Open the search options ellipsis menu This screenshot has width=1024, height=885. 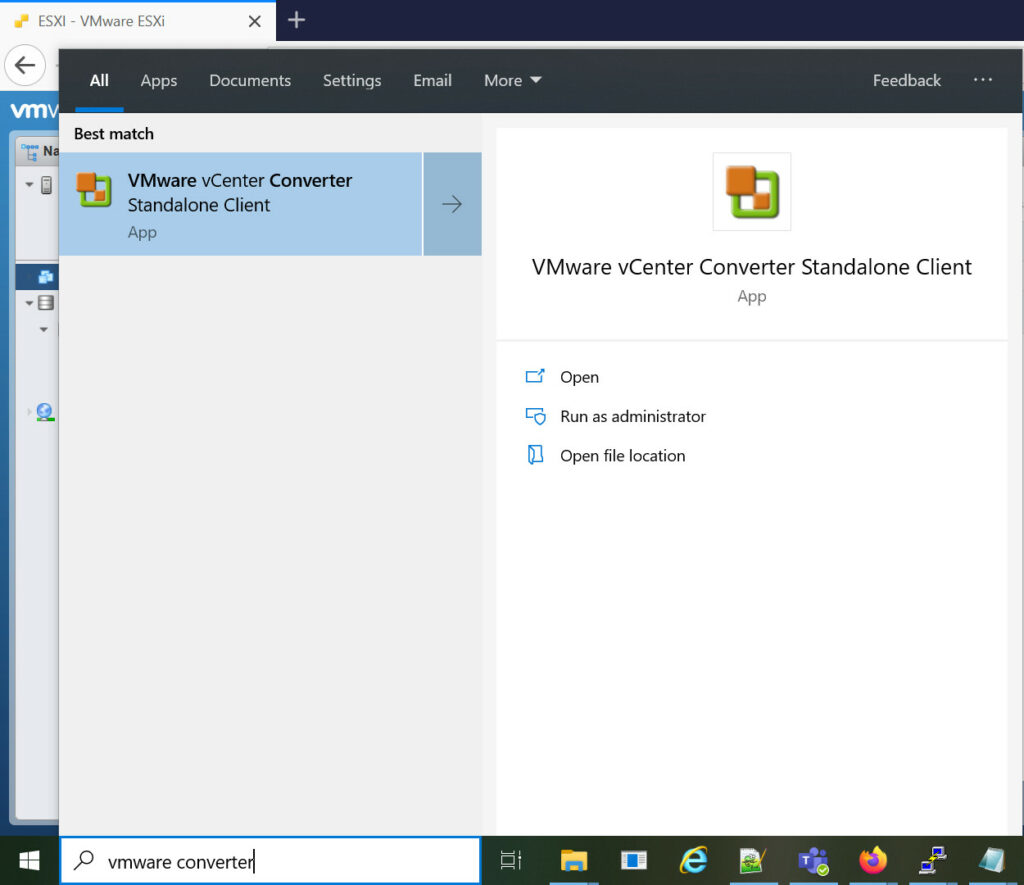983,80
